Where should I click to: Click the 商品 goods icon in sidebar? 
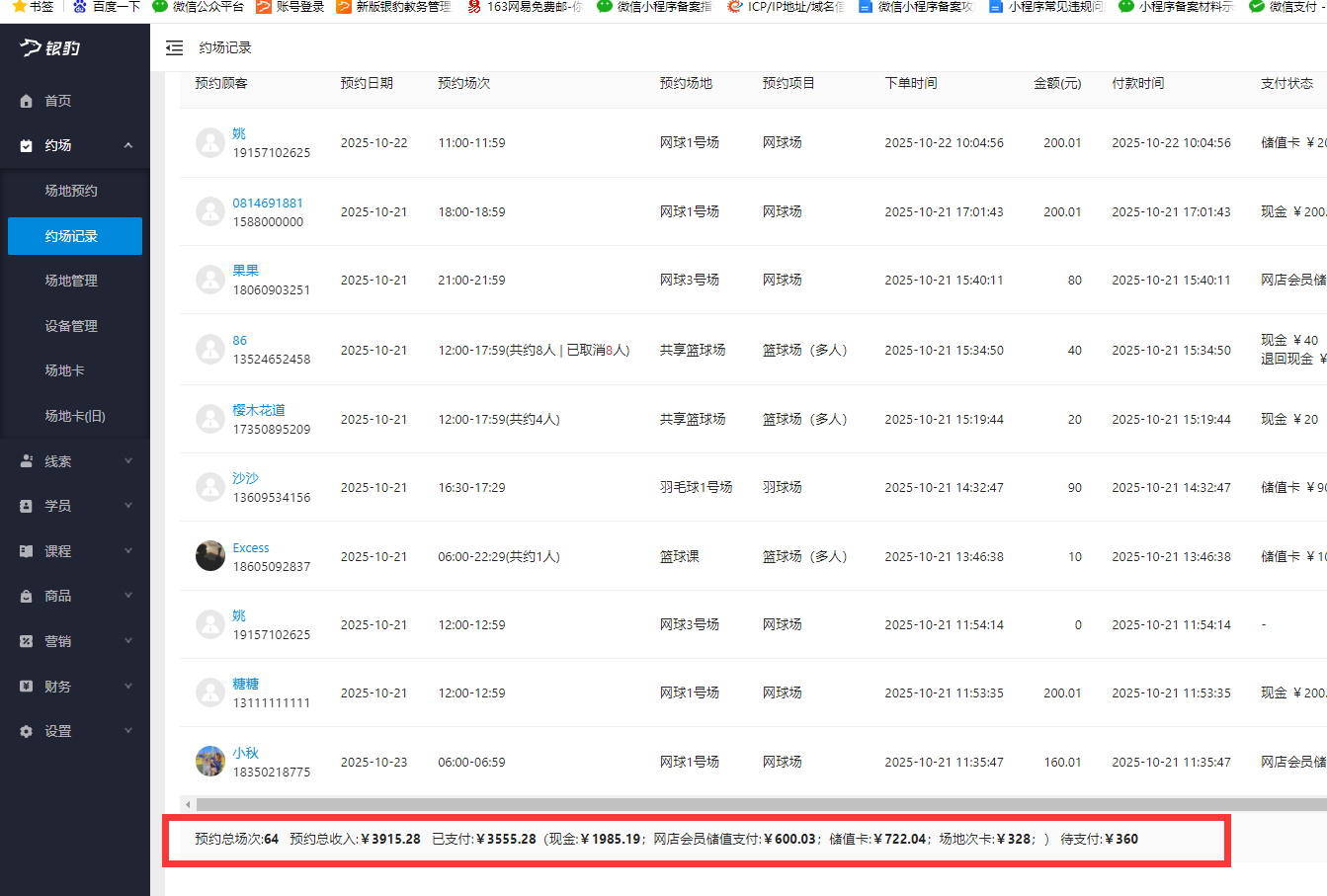(x=27, y=596)
